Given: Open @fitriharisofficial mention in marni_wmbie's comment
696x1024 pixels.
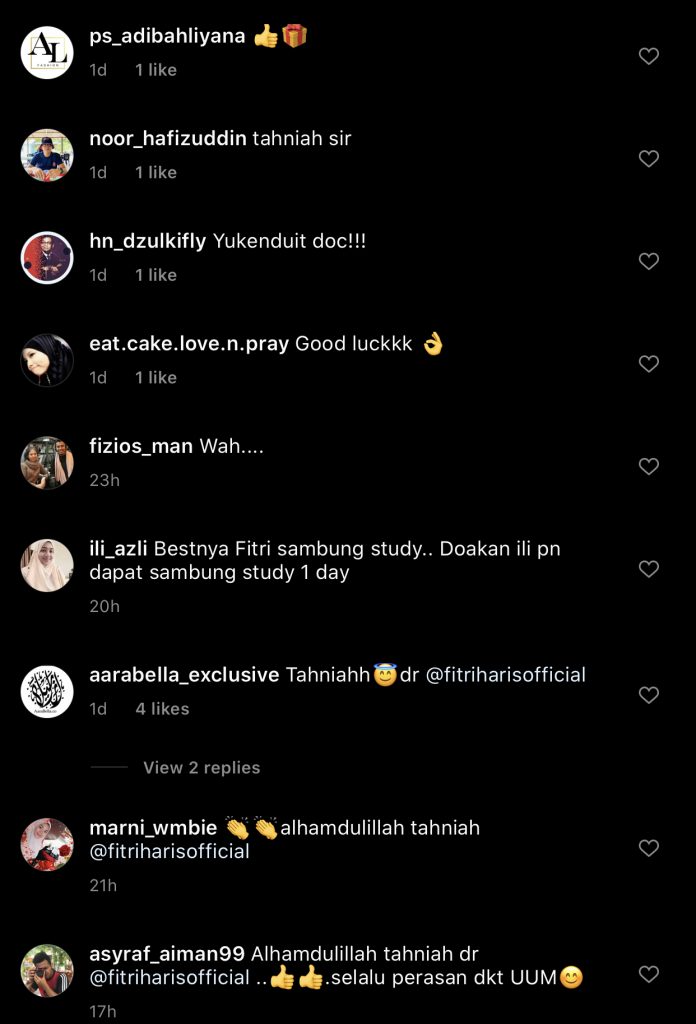Looking at the screenshot, I should coord(169,852).
